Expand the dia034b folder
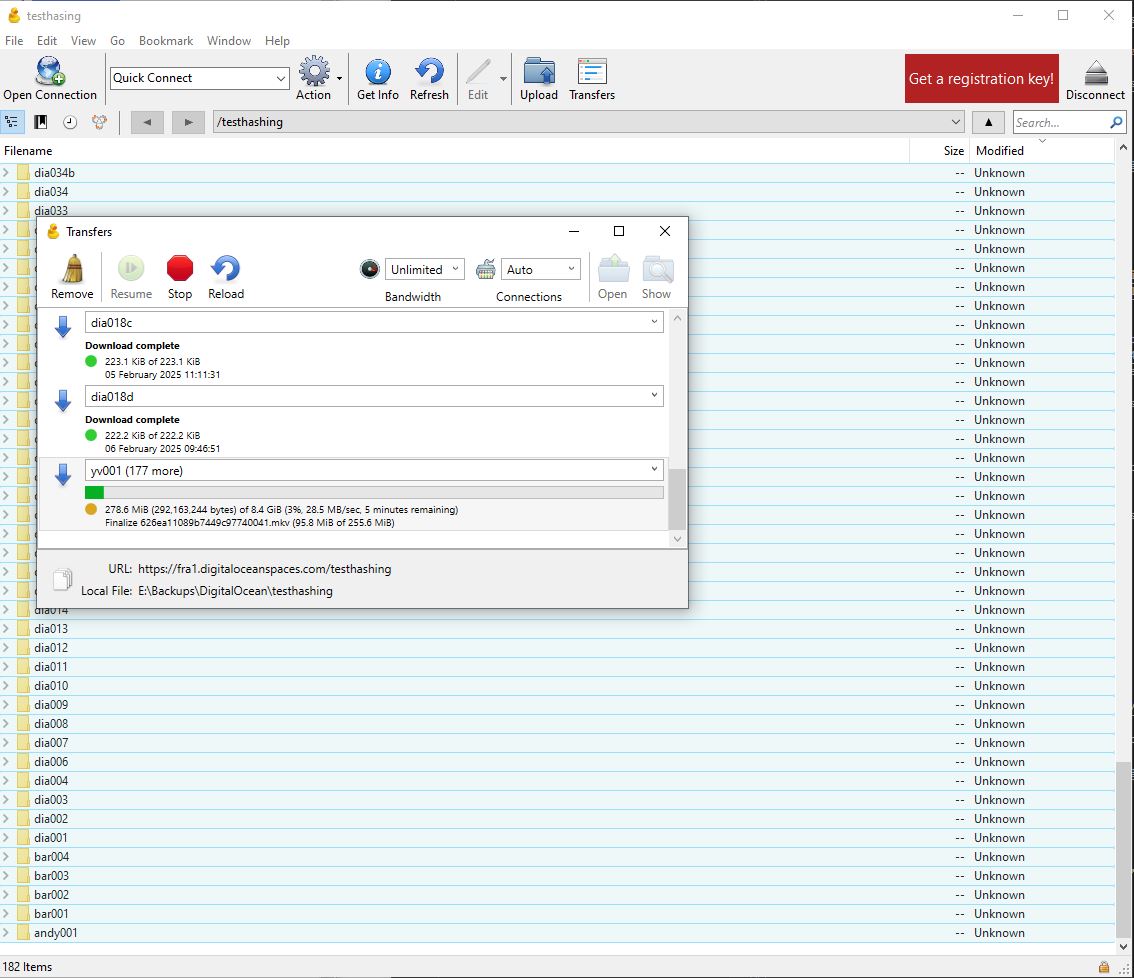 (x=6, y=173)
